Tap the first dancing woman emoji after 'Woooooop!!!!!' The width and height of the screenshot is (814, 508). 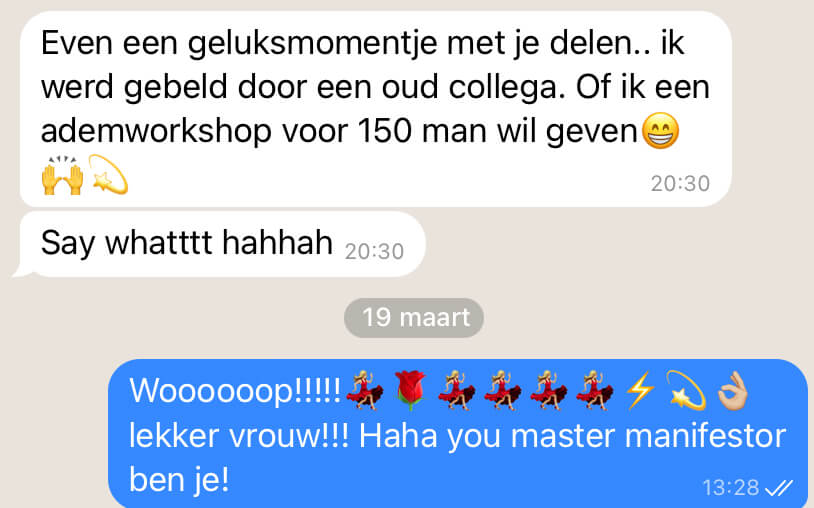(x=364, y=391)
